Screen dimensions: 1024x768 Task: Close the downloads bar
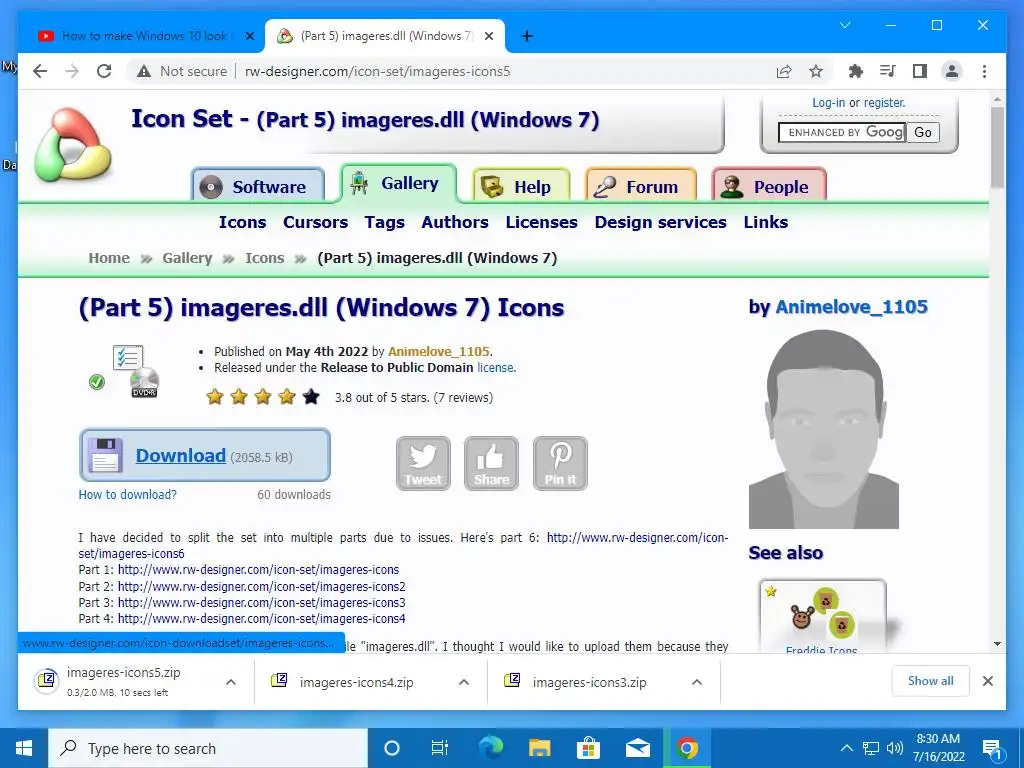987,681
